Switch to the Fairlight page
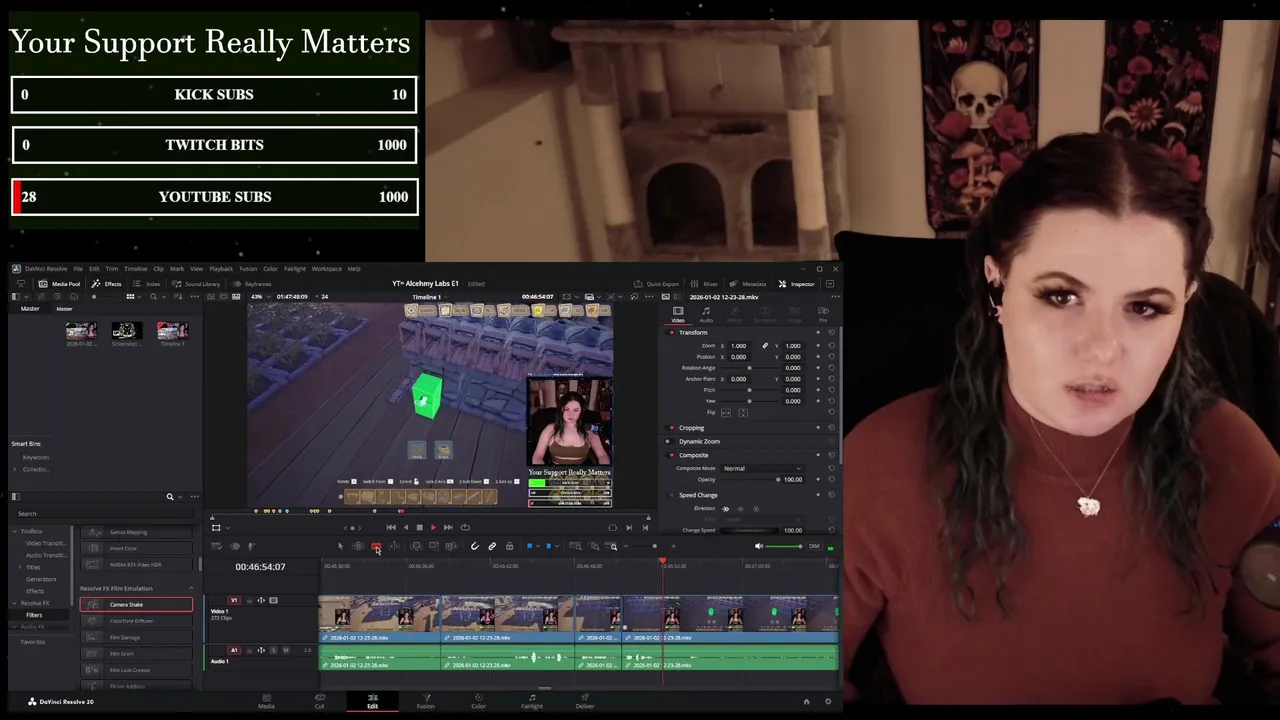Screen dimensions: 1280x720 tap(532, 700)
